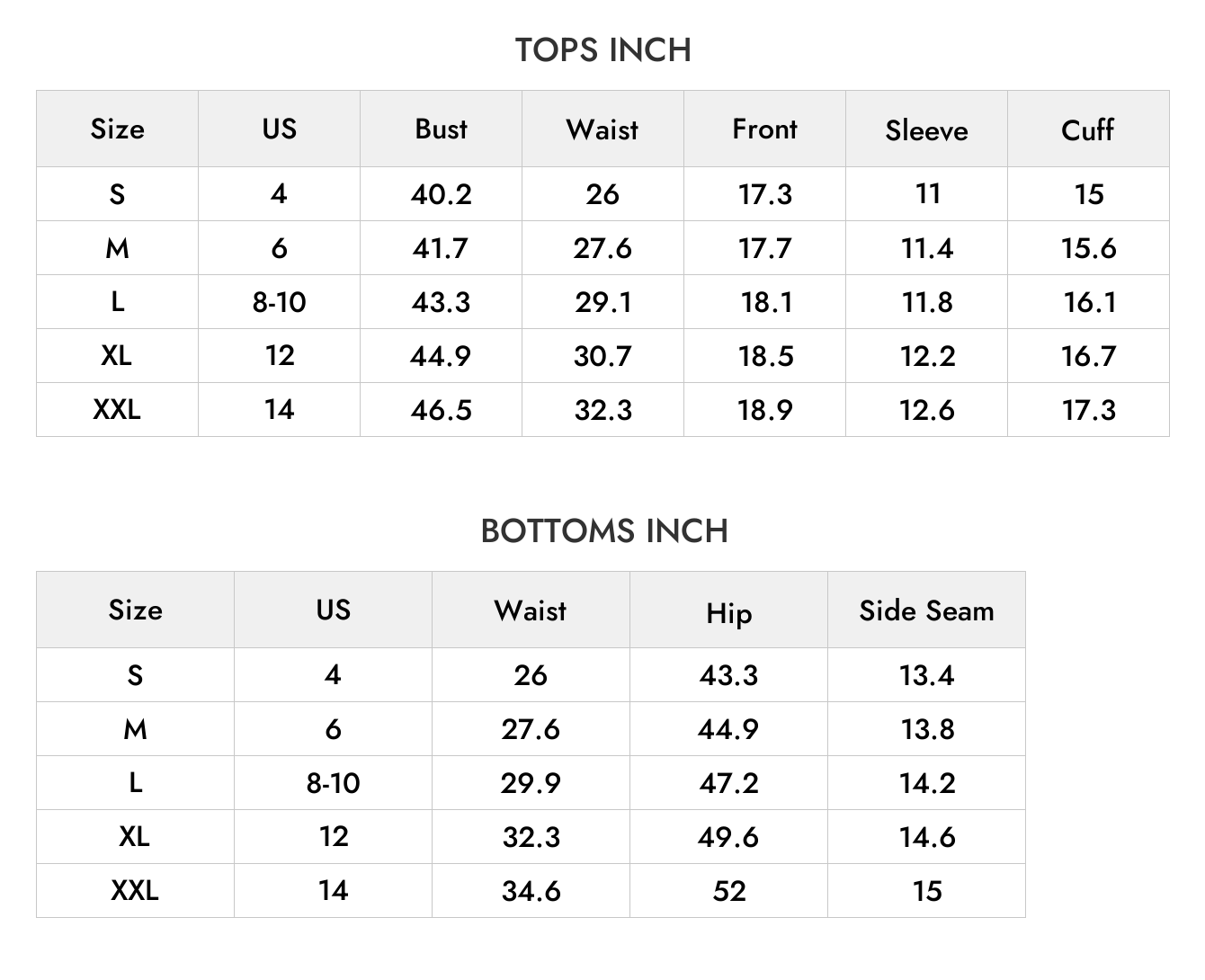The height and width of the screenshot is (980, 1205).
Task: Select the Cuff column header
Action: (x=1087, y=129)
